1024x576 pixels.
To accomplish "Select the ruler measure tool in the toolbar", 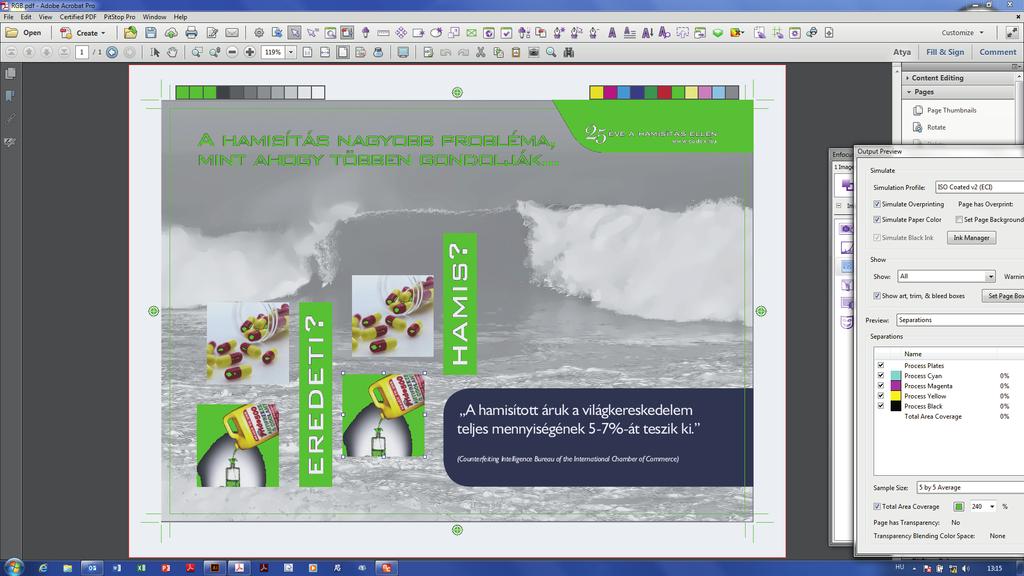I will 383,33.
